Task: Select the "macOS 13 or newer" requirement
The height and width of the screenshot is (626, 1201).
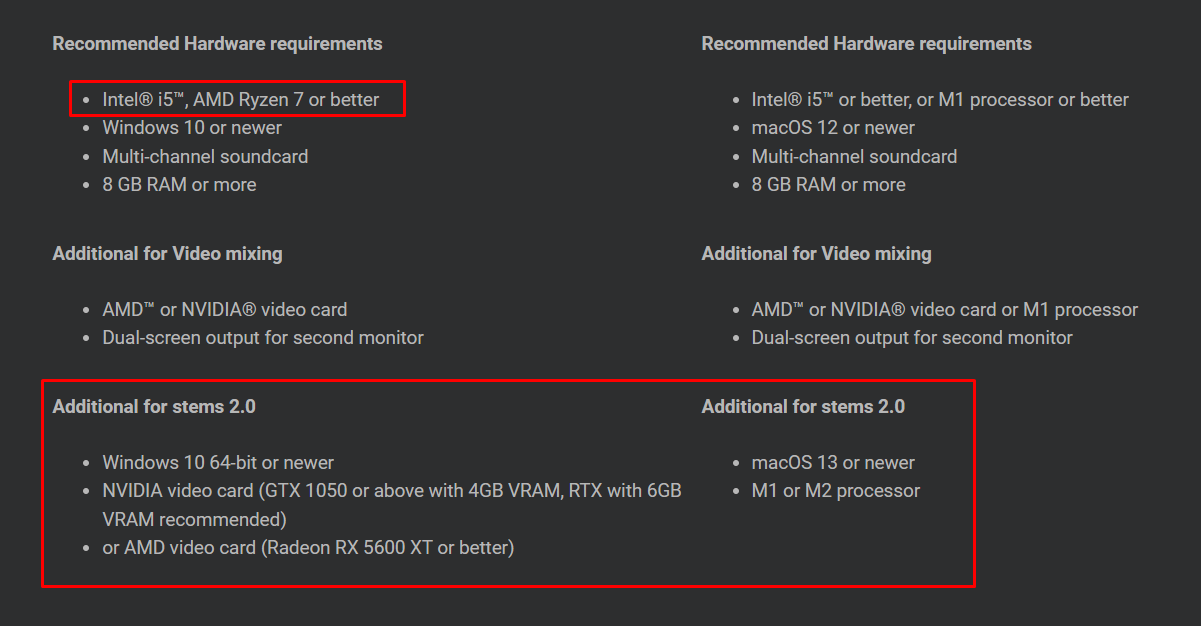Action: pos(833,463)
